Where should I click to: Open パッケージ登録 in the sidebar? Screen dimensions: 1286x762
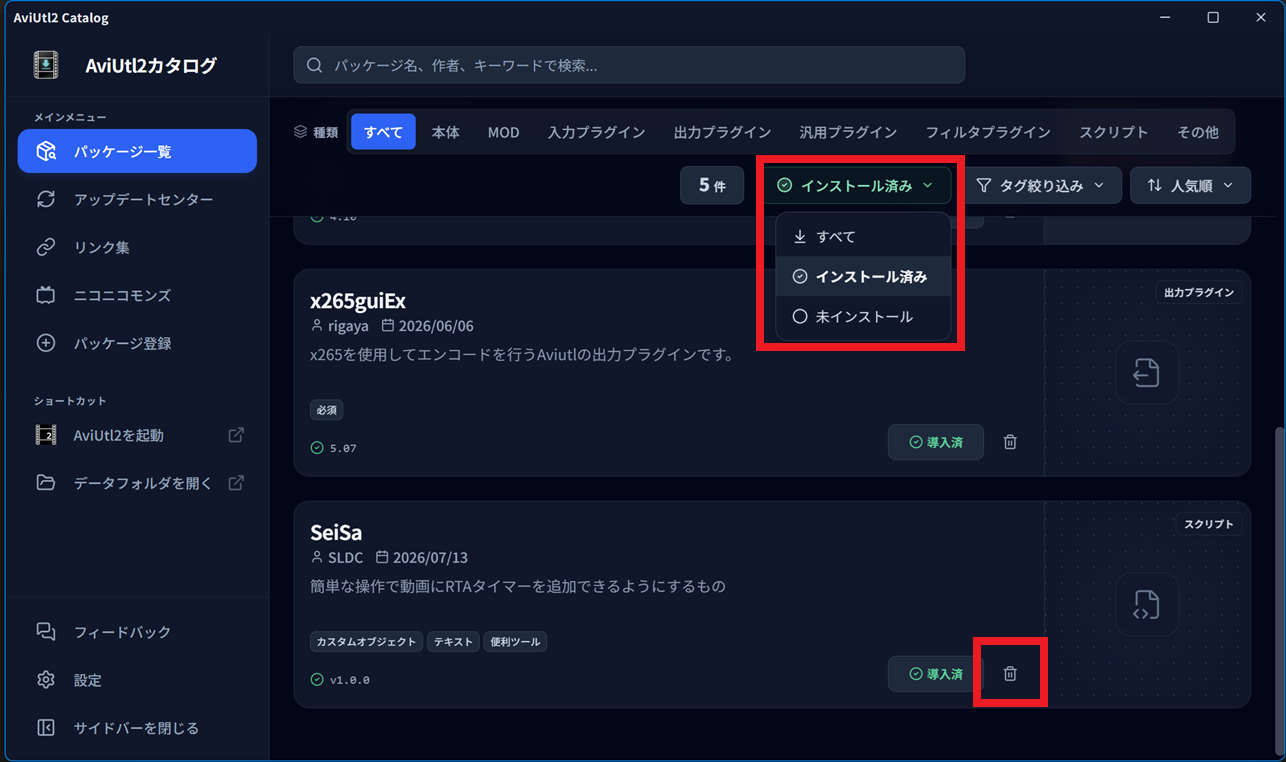coord(137,343)
